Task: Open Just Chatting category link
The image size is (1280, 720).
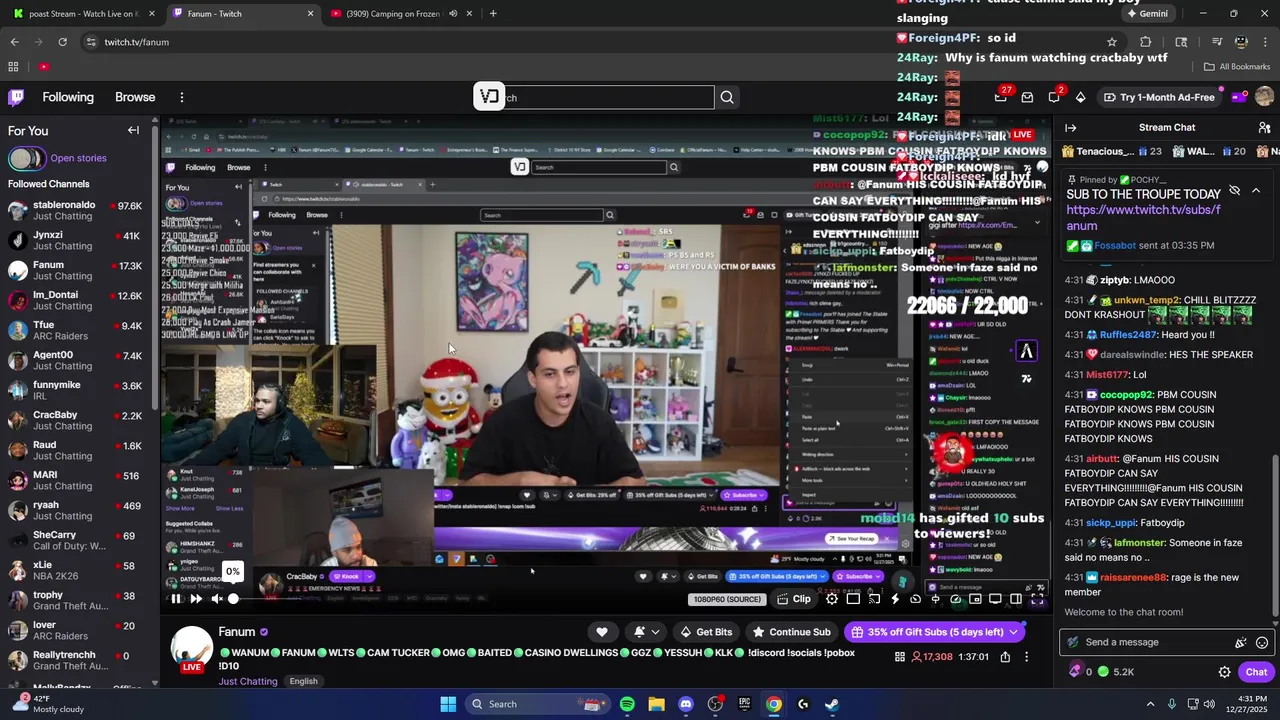Action: pos(248,681)
